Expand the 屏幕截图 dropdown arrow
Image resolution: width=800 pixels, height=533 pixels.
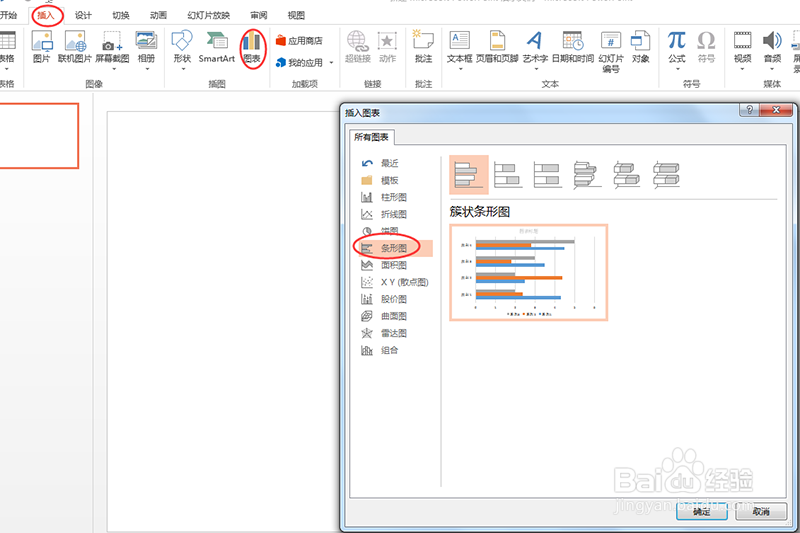click(x=113, y=69)
